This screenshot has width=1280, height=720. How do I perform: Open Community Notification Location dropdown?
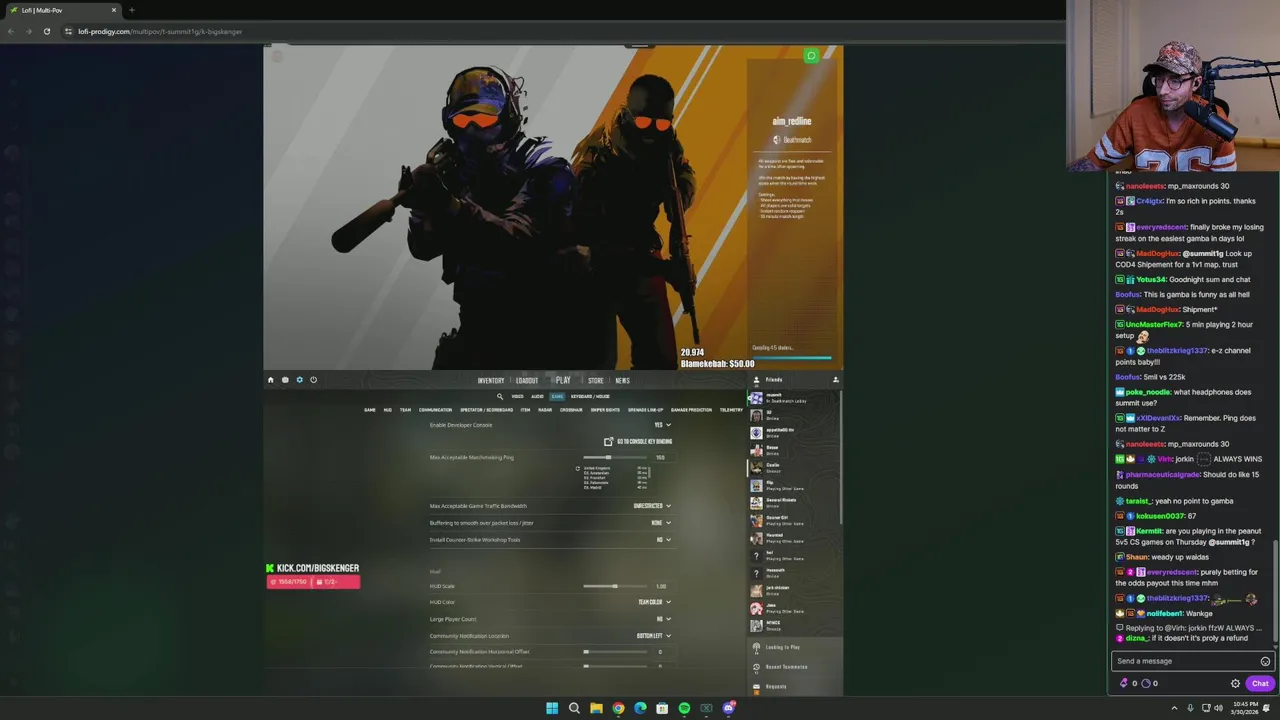click(x=654, y=636)
